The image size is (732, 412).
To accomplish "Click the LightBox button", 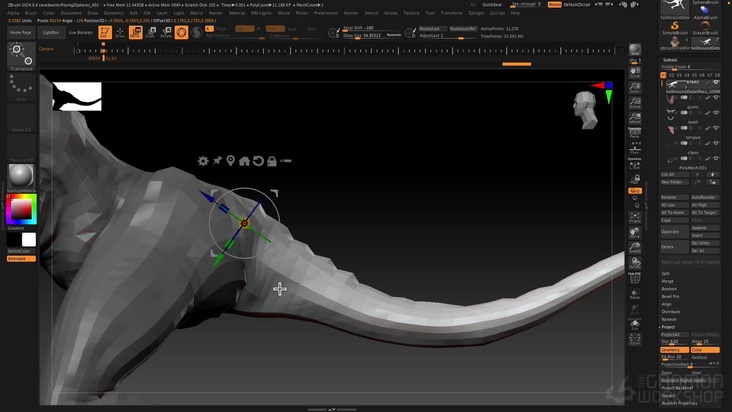I will pyautogui.click(x=50, y=32).
